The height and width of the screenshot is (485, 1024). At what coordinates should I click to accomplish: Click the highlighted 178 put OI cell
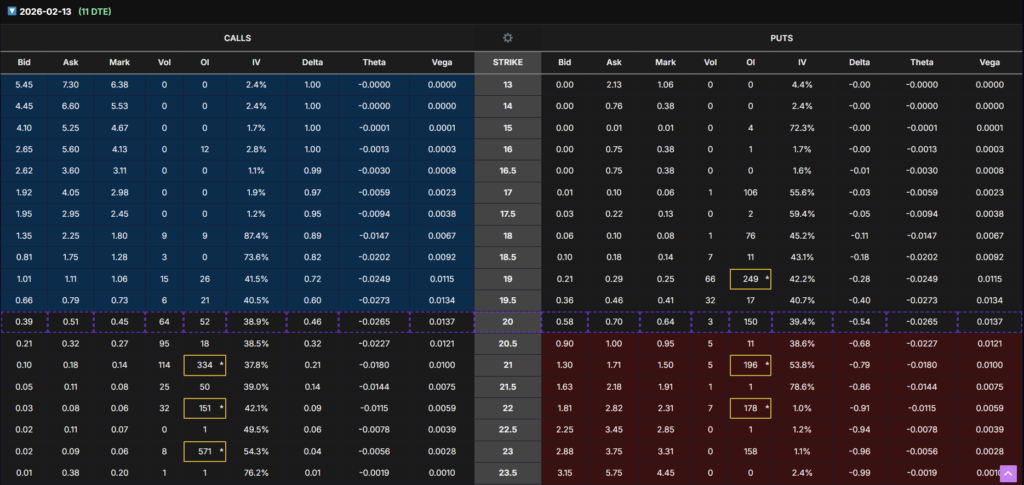750,408
